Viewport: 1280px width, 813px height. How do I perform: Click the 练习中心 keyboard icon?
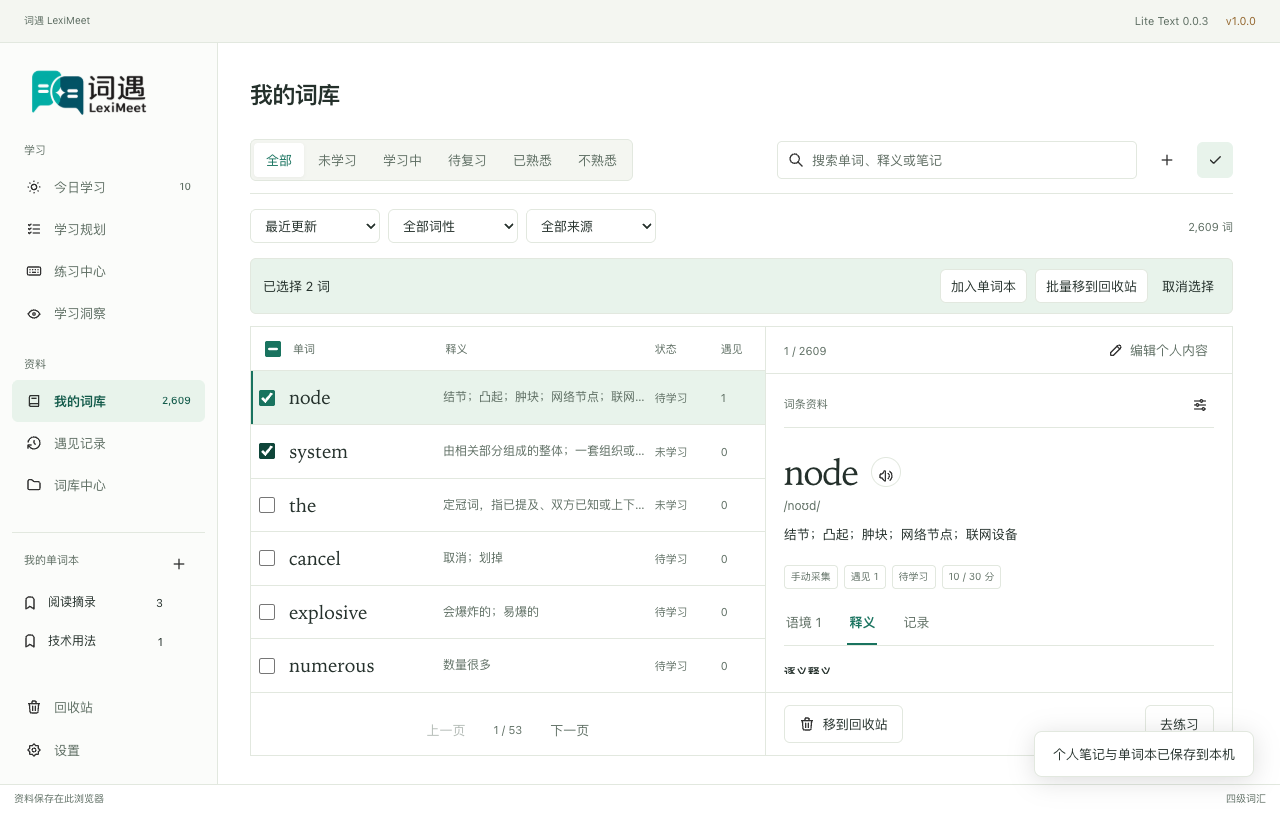[34, 271]
